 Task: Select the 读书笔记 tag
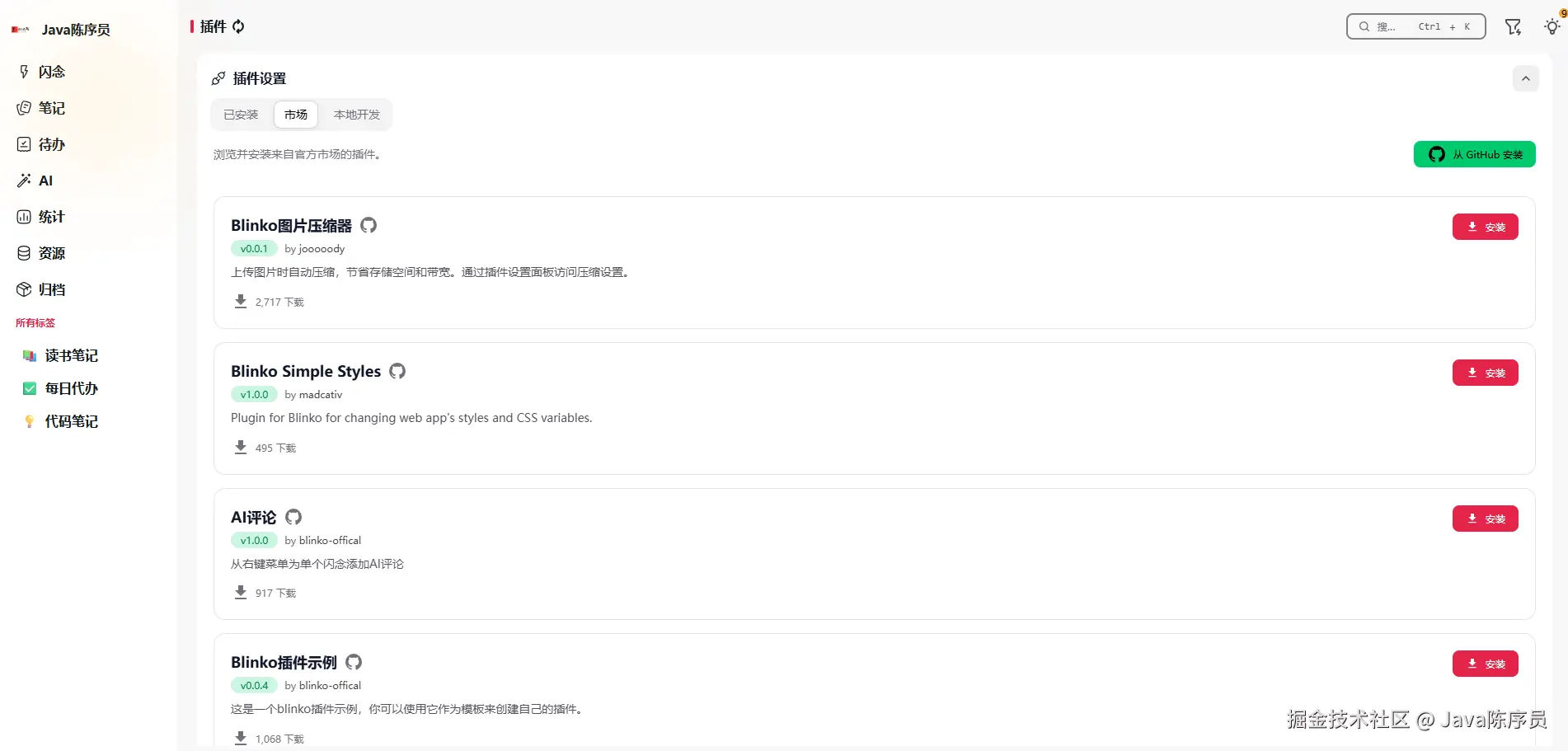(x=60, y=355)
